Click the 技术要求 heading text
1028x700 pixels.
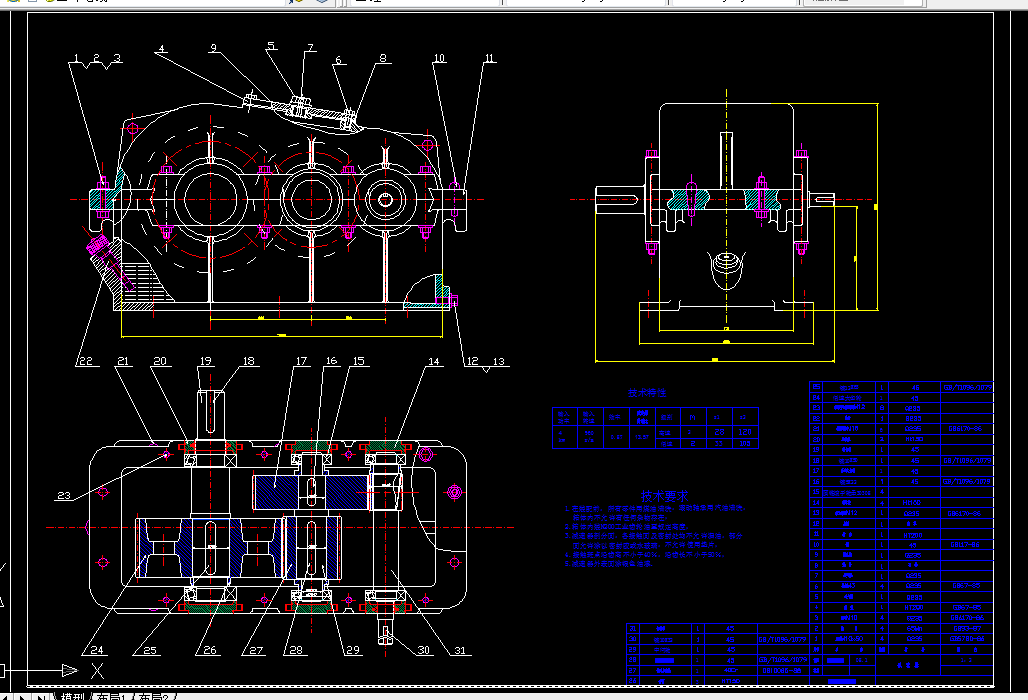point(665,496)
